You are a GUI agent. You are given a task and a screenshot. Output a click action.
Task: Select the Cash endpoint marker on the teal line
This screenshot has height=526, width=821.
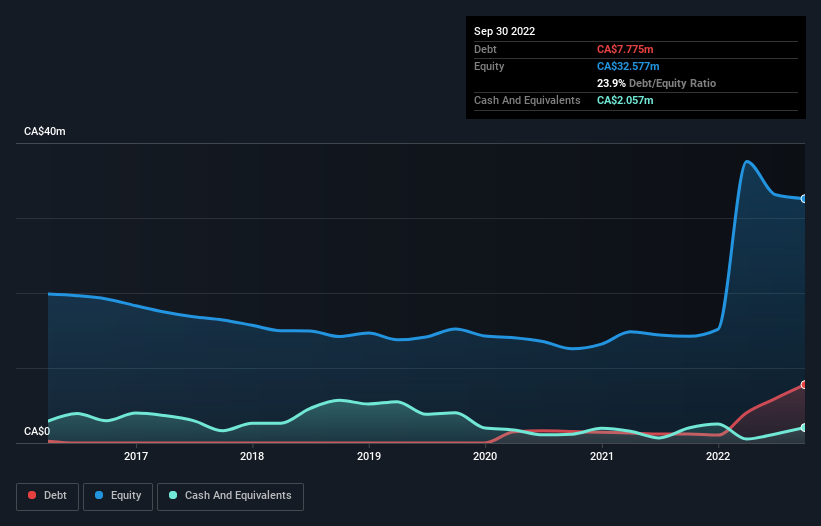pyautogui.click(x=804, y=428)
